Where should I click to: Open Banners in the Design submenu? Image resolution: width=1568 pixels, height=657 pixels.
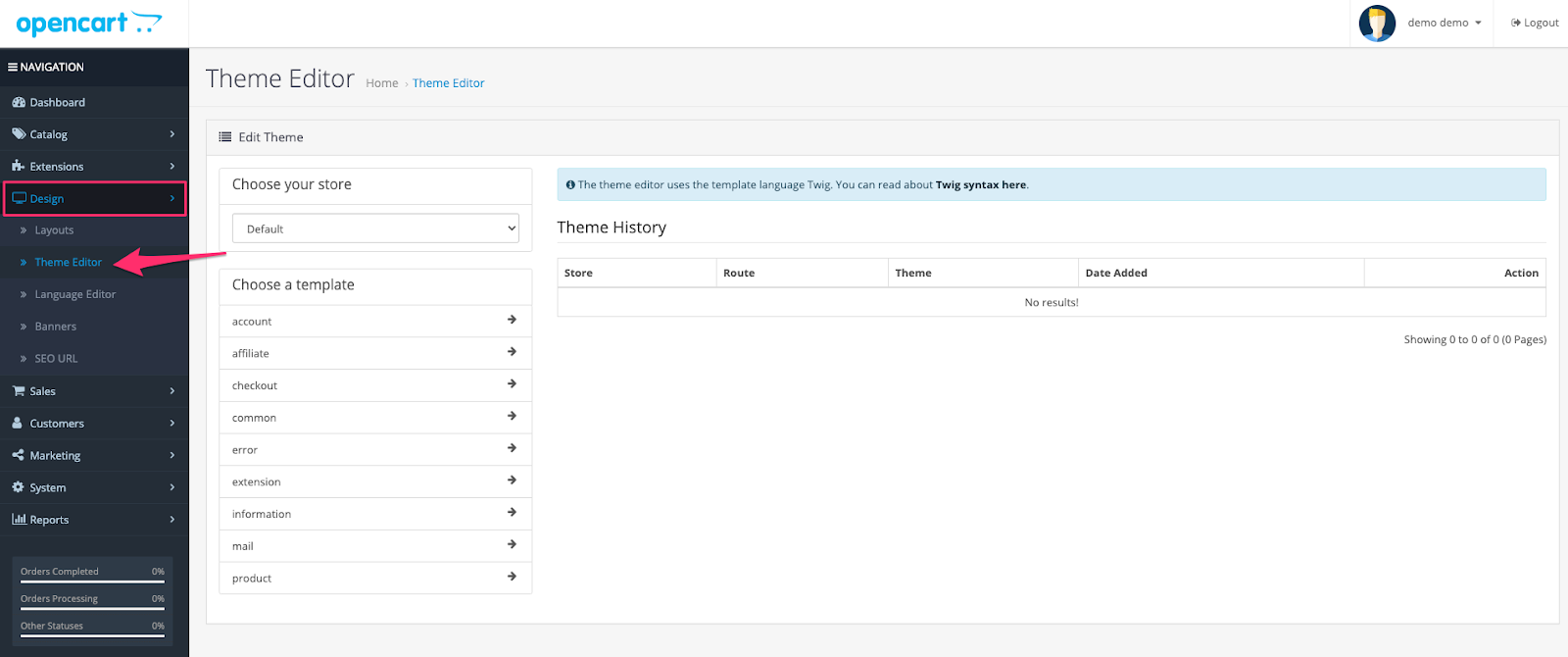pyautogui.click(x=55, y=327)
